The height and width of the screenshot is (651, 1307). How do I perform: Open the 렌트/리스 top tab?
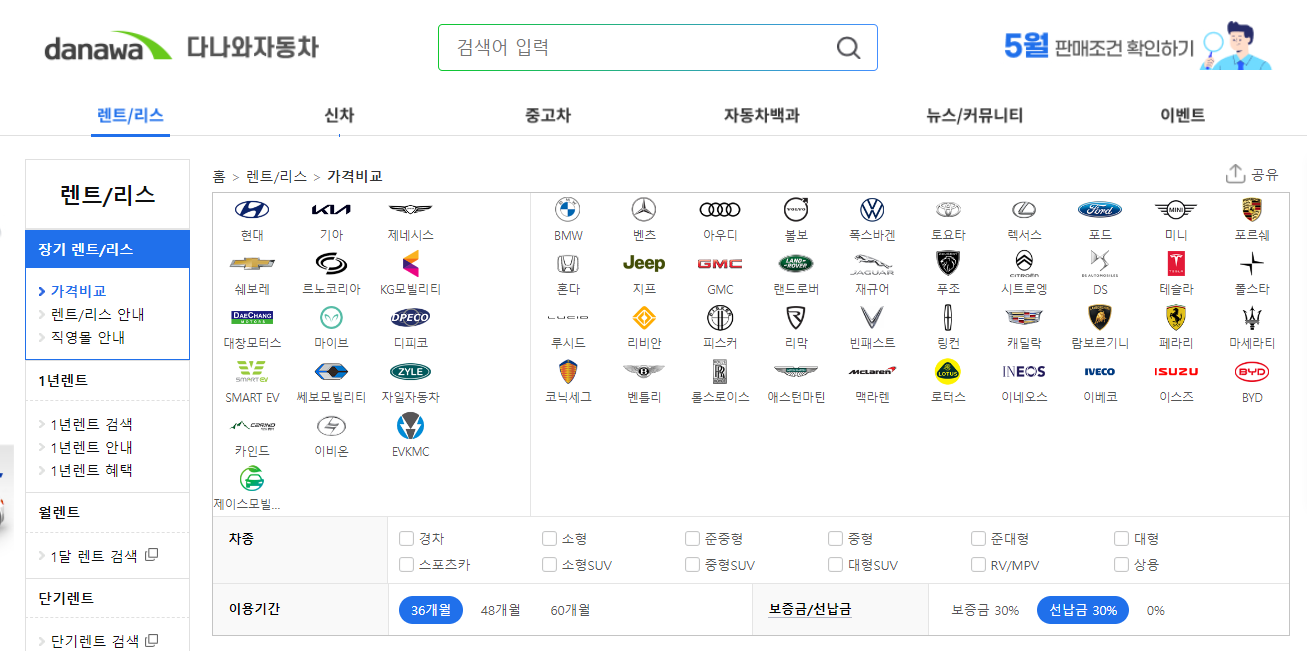tap(130, 115)
